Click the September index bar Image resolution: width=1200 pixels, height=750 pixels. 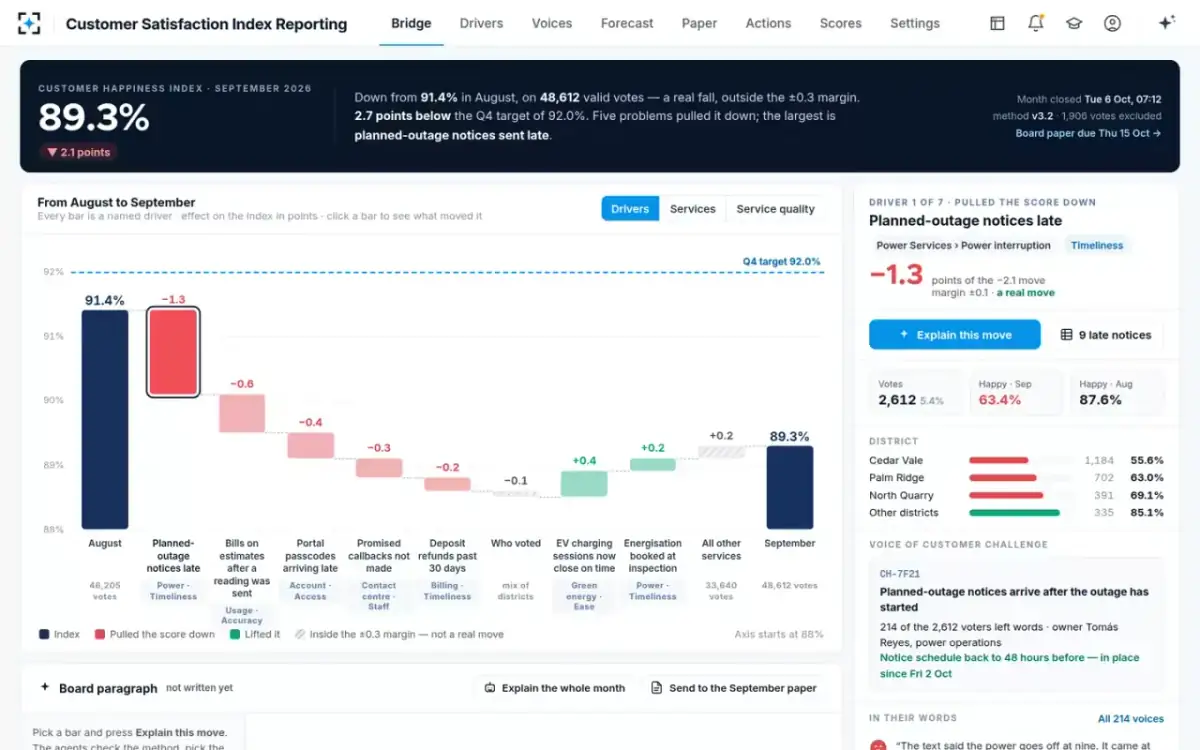click(x=790, y=487)
